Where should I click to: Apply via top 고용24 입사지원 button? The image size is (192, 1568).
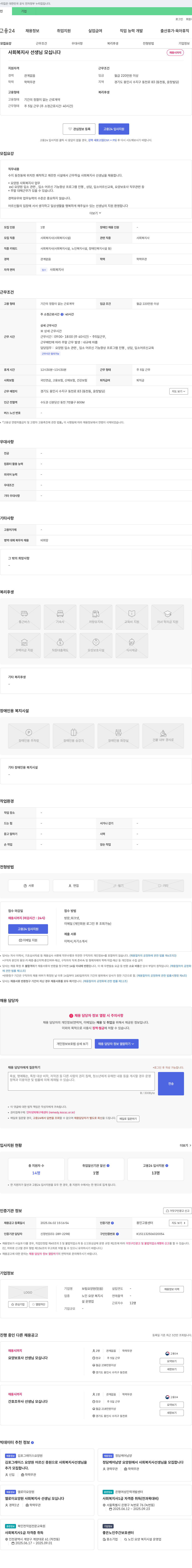point(114,129)
